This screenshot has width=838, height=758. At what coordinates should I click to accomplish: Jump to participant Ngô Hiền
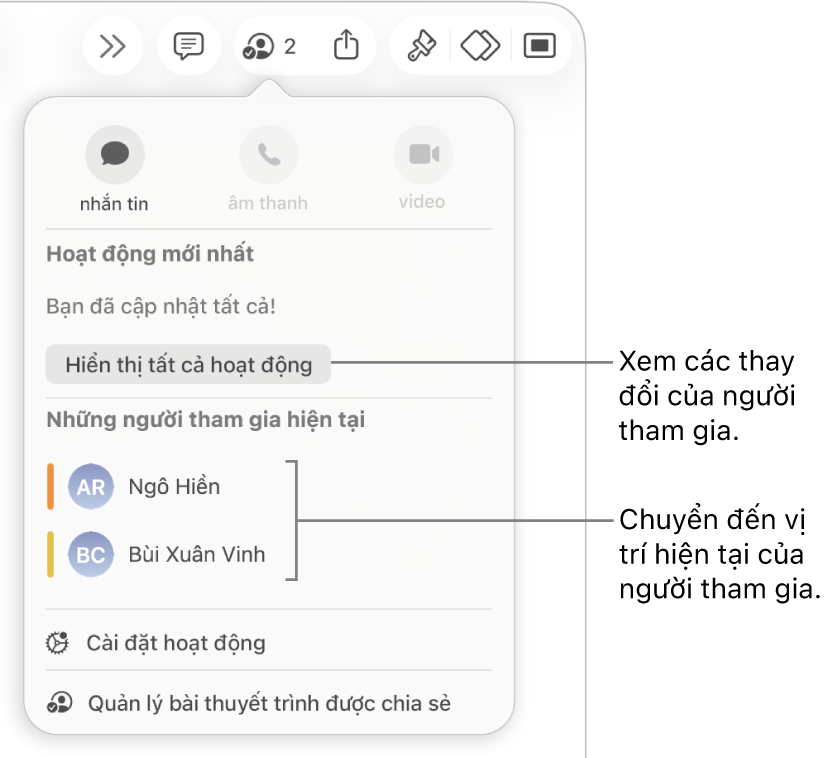(174, 486)
